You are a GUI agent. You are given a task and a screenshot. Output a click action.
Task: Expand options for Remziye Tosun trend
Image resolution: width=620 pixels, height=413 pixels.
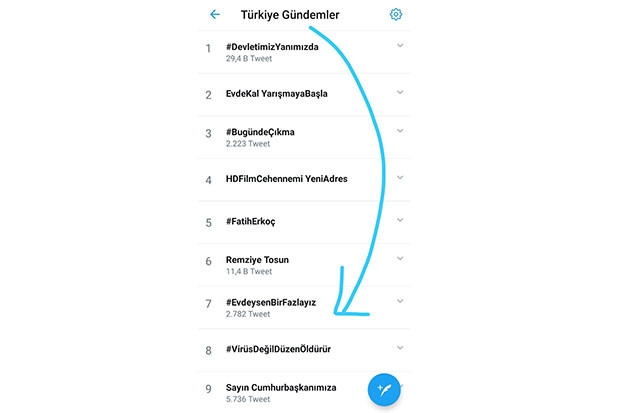click(x=400, y=259)
